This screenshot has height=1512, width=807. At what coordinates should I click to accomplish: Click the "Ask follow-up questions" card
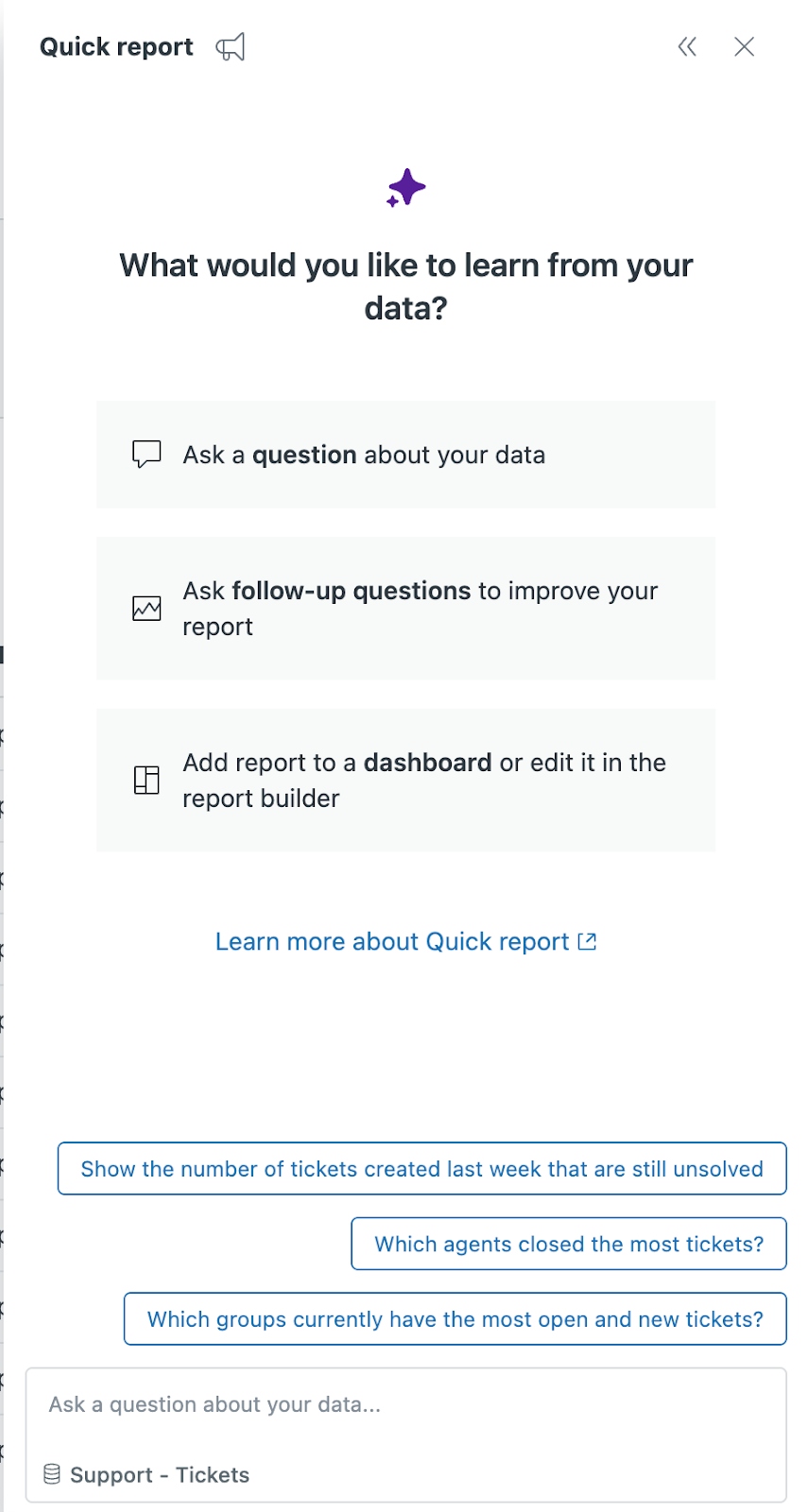tap(405, 609)
